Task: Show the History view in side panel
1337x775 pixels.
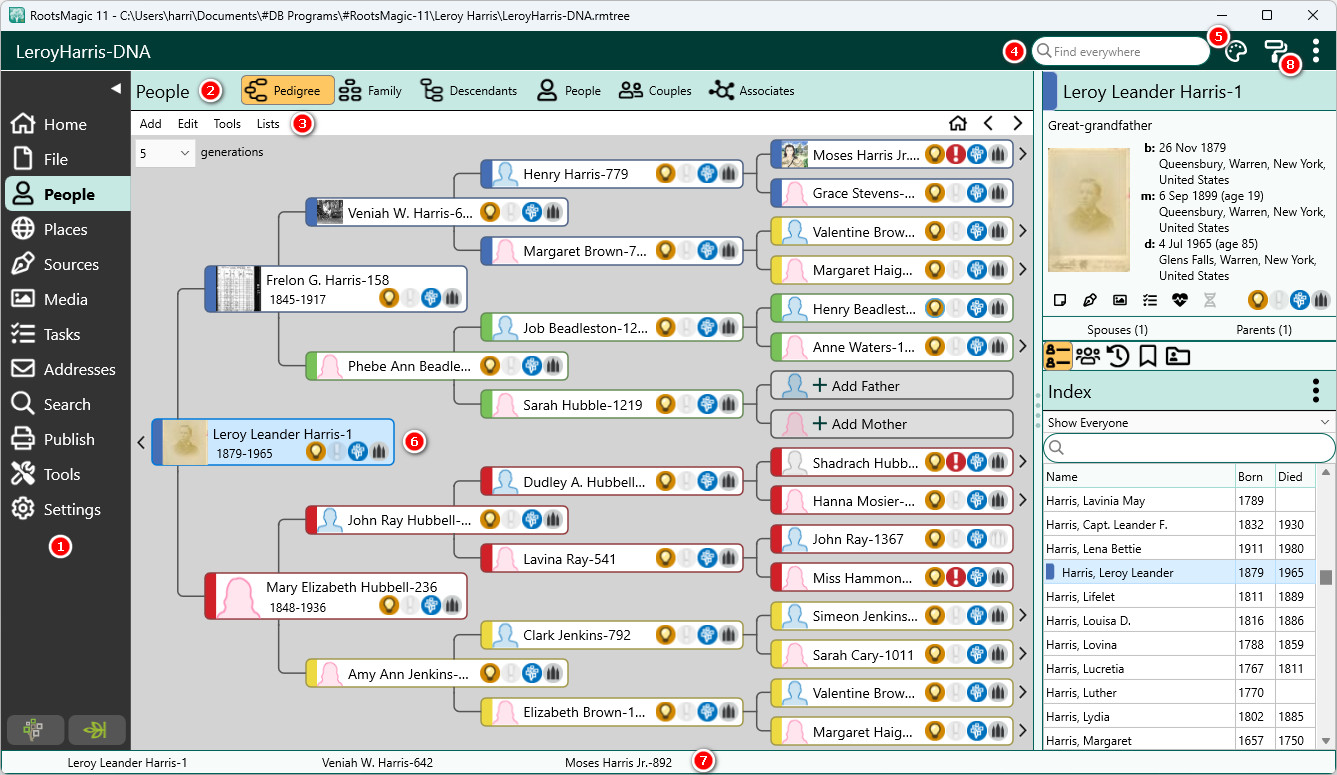Action: 1118,356
